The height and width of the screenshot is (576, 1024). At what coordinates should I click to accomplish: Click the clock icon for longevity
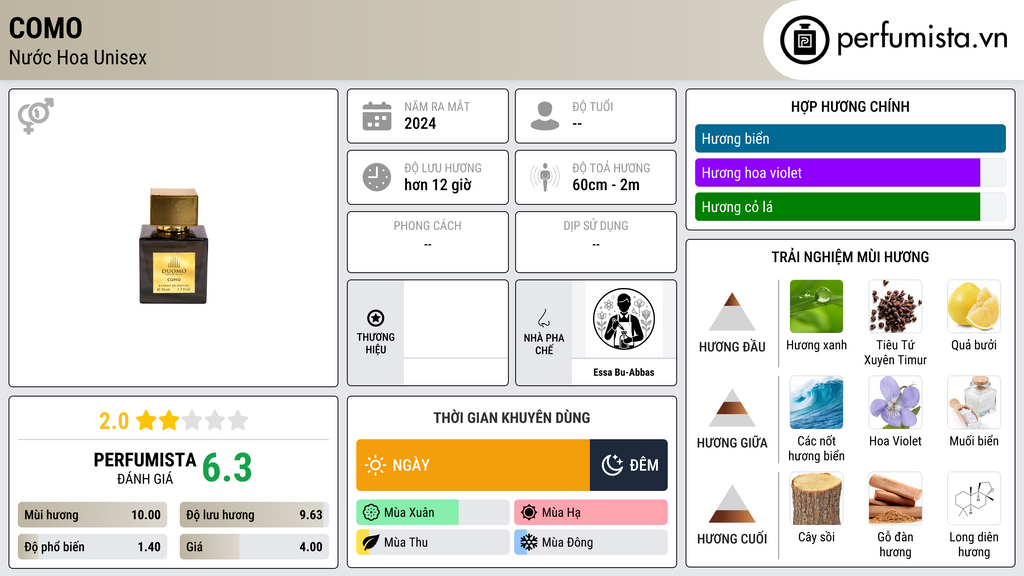377,177
